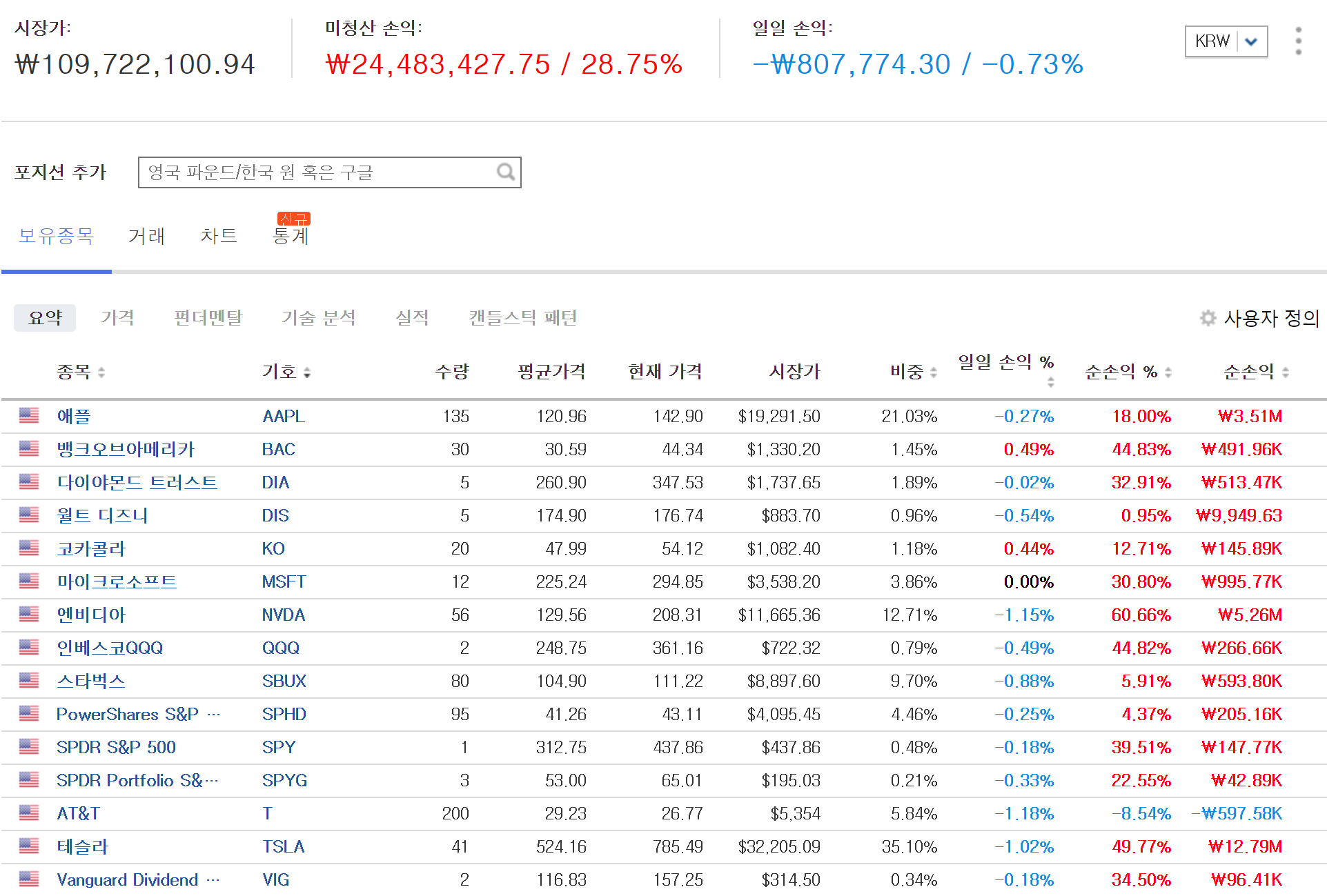Click the market value ₩109,722,100.94
Viewport: 1327px width, 896px height.
click(x=135, y=65)
